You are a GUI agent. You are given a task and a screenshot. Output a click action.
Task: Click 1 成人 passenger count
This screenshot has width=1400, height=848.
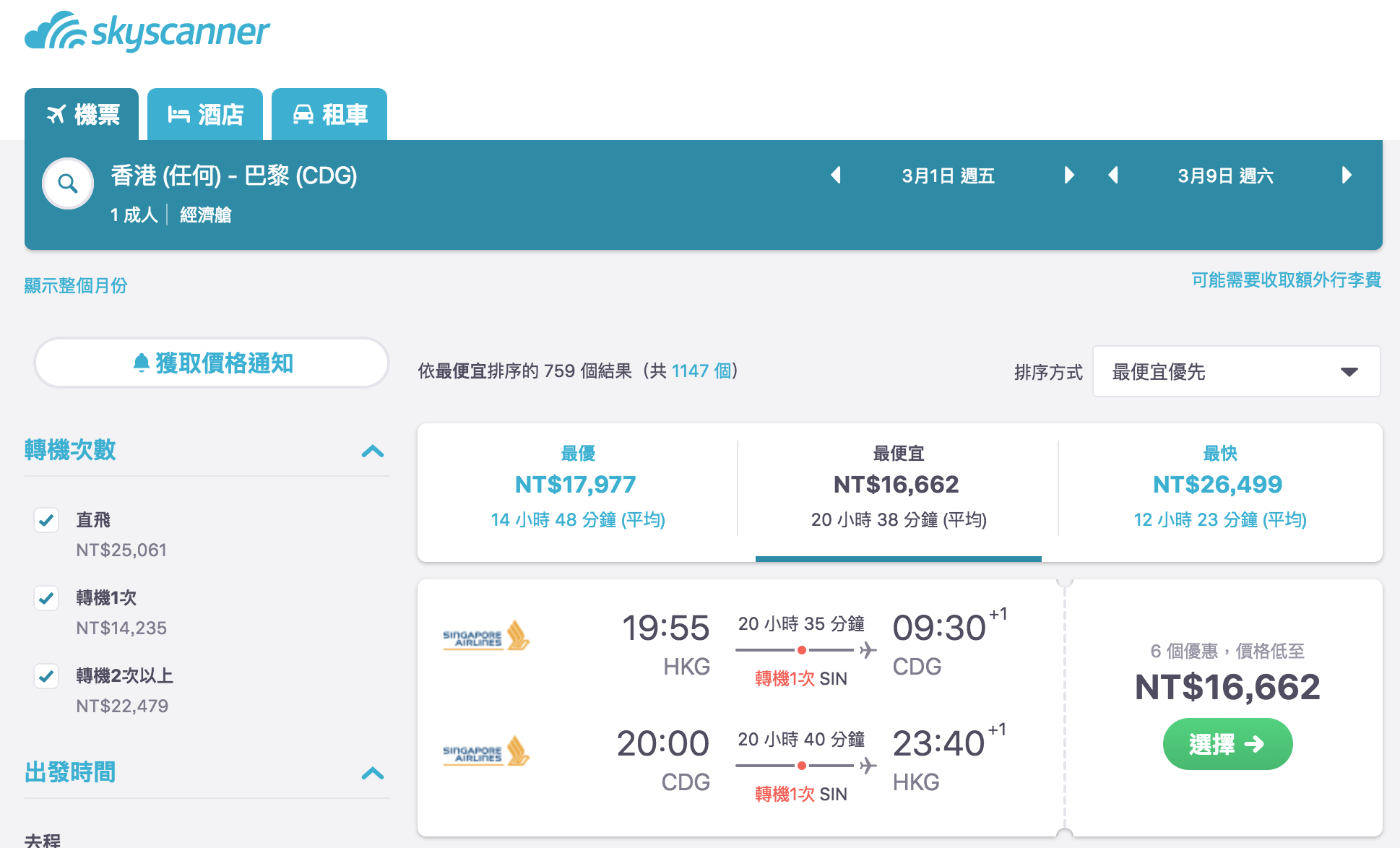click(134, 215)
